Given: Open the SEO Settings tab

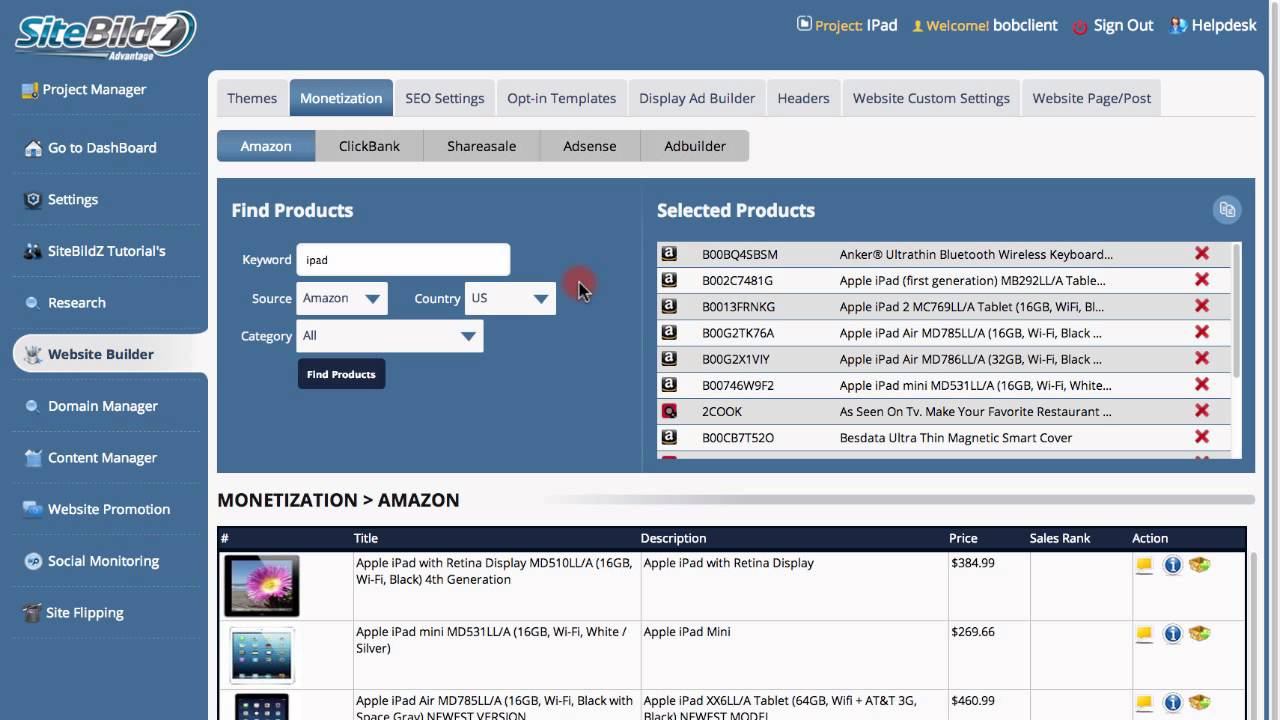Looking at the screenshot, I should (x=445, y=98).
